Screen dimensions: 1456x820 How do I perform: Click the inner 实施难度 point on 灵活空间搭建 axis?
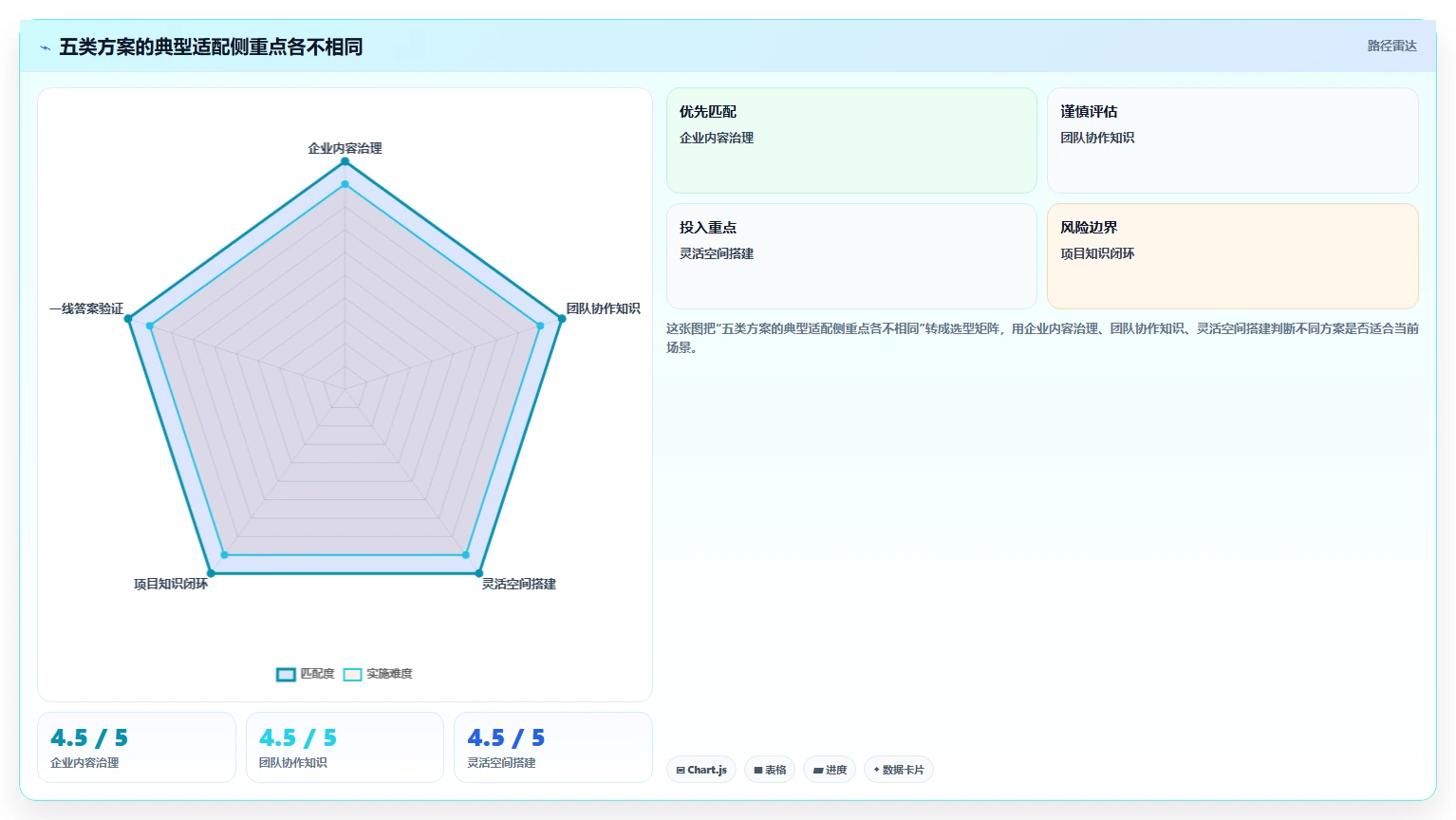pos(465,554)
